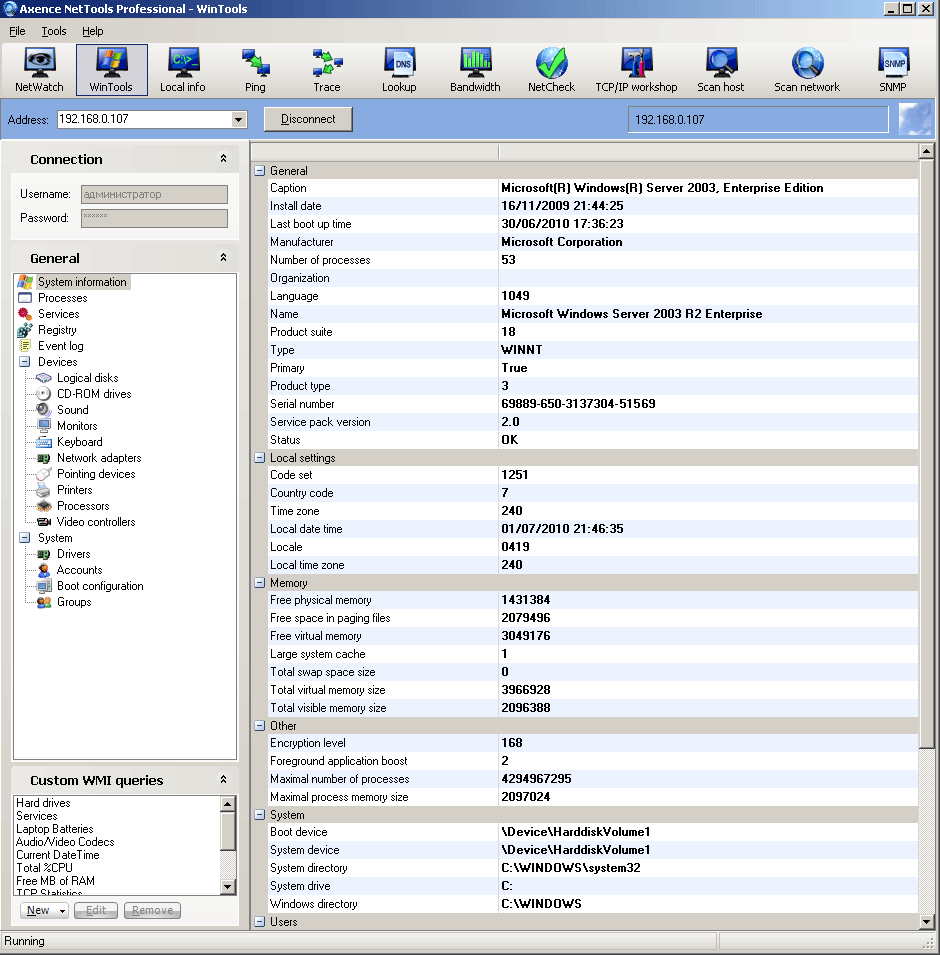Collapse the System tree node in sidebar
The image size is (940, 955).
pos(24,538)
